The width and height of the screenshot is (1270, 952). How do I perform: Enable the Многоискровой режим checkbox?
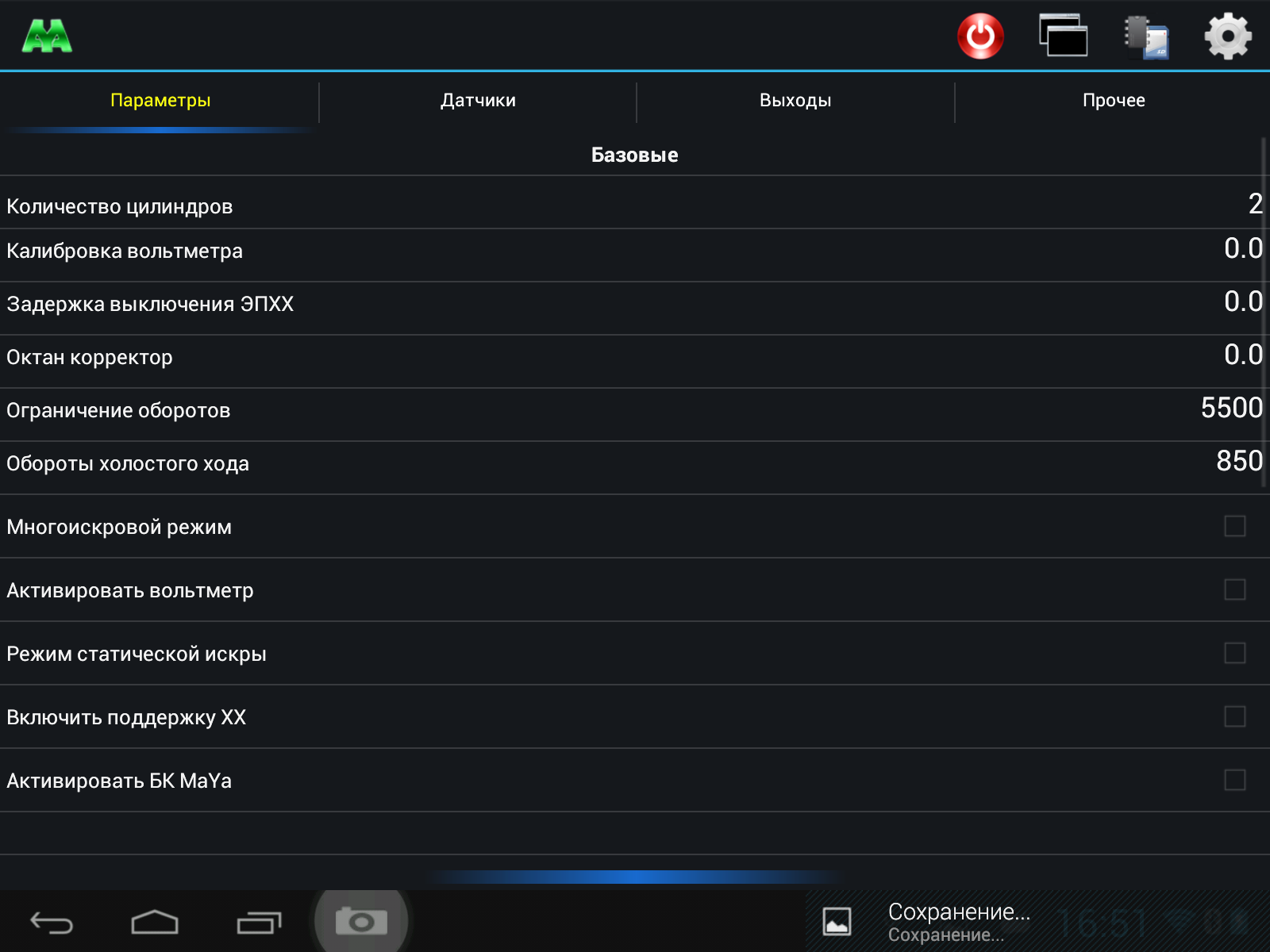coord(1235,526)
